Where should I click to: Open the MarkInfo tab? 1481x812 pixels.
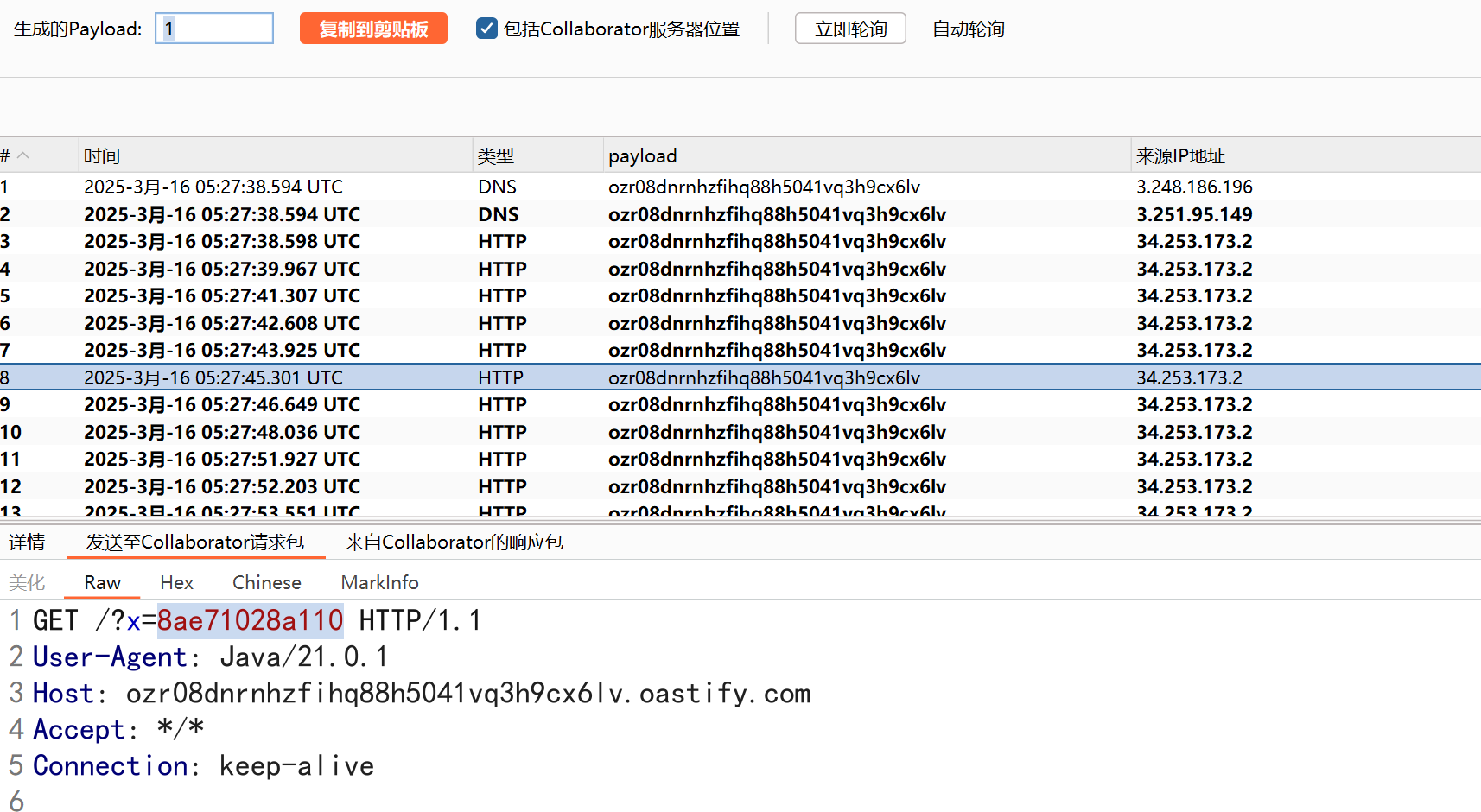click(379, 583)
